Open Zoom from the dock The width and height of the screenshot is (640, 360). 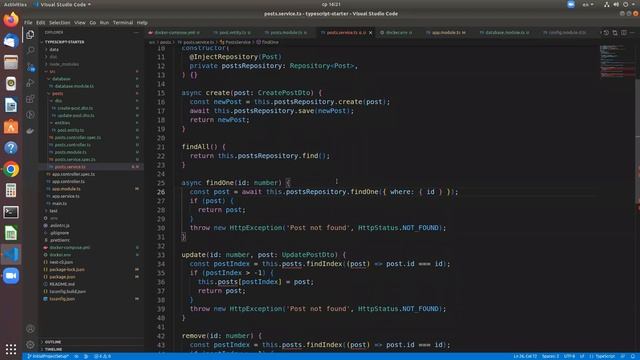(x=11, y=276)
